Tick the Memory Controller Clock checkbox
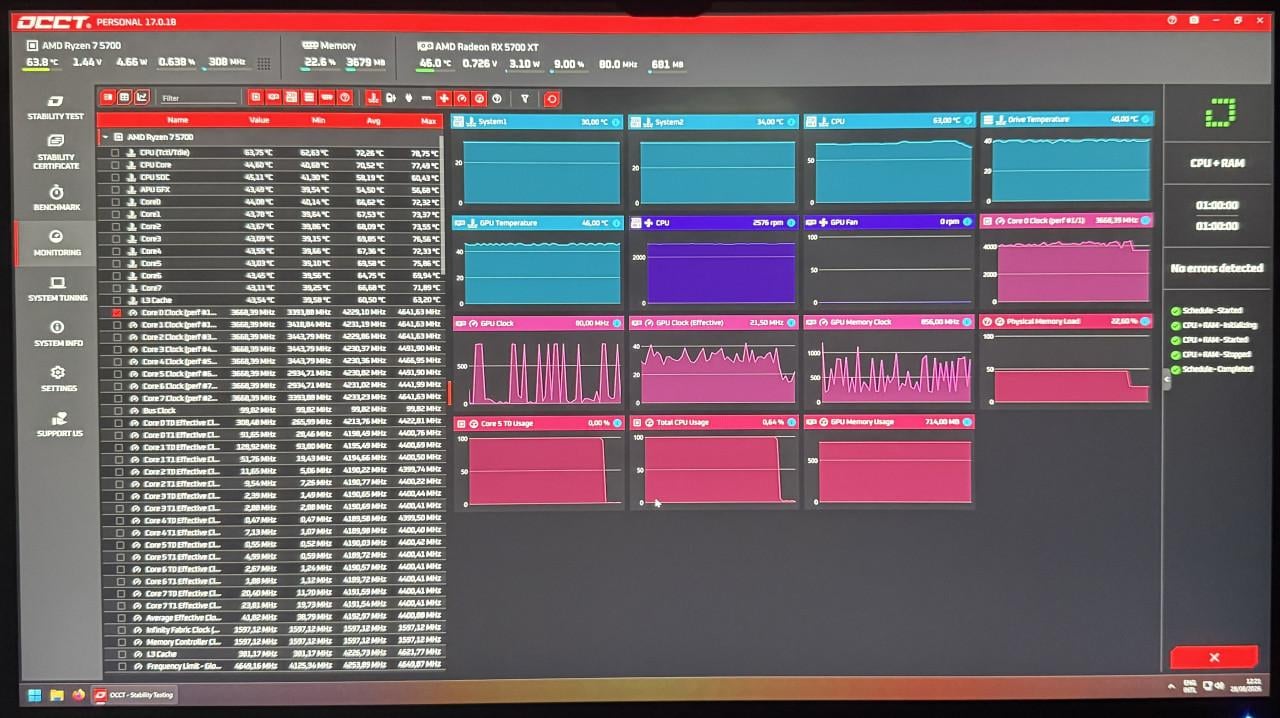This screenshot has height=718, width=1280. [121, 642]
